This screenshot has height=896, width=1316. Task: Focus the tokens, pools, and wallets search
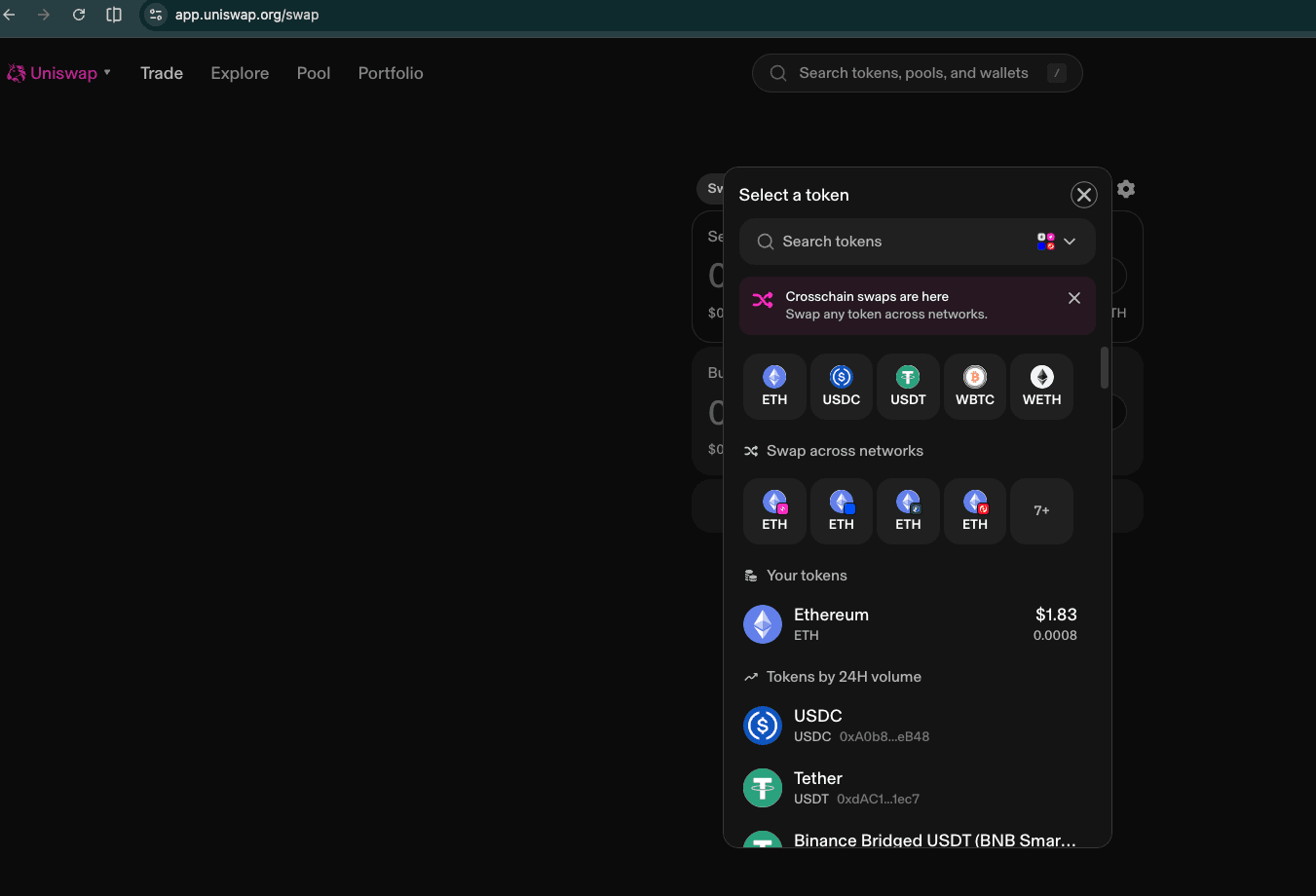point(917,73)
